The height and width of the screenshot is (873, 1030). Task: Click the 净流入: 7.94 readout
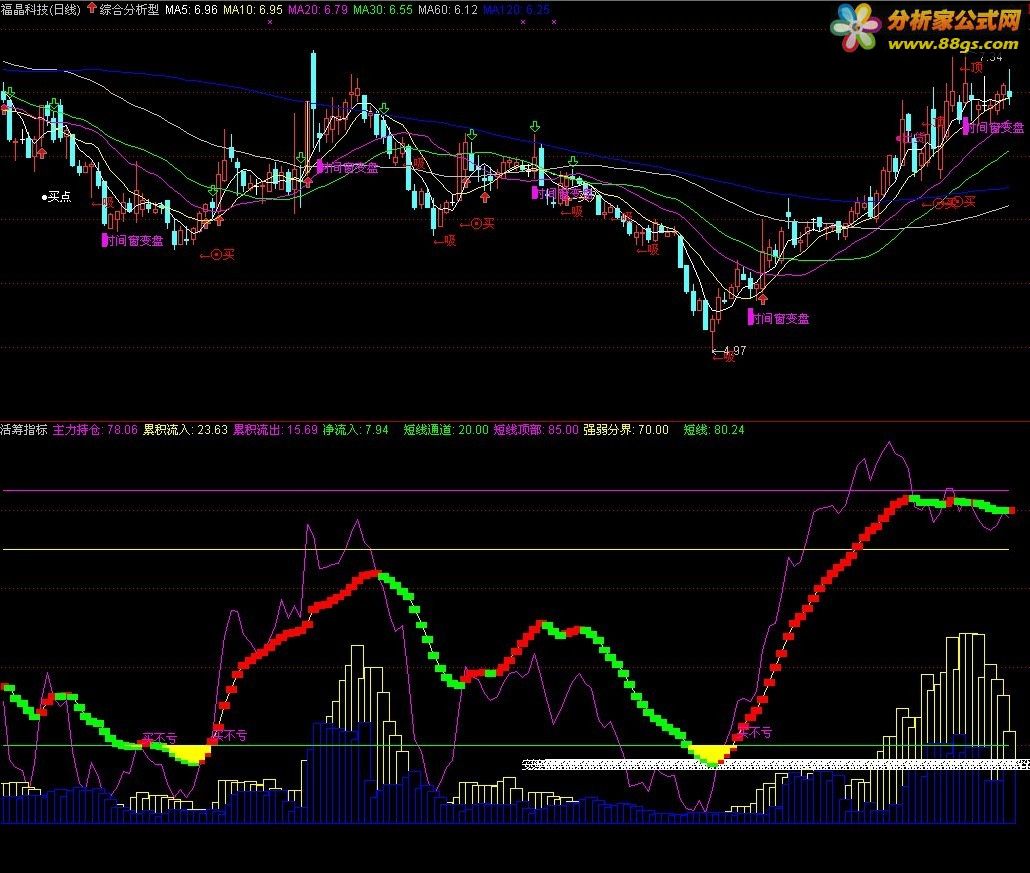[x=355, y=430]
